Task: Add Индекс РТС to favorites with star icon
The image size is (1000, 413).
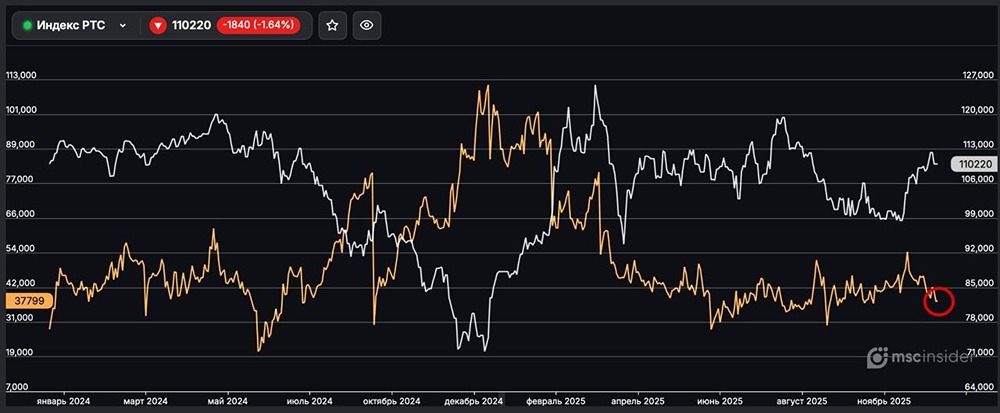Action: (x=333, y=25)
